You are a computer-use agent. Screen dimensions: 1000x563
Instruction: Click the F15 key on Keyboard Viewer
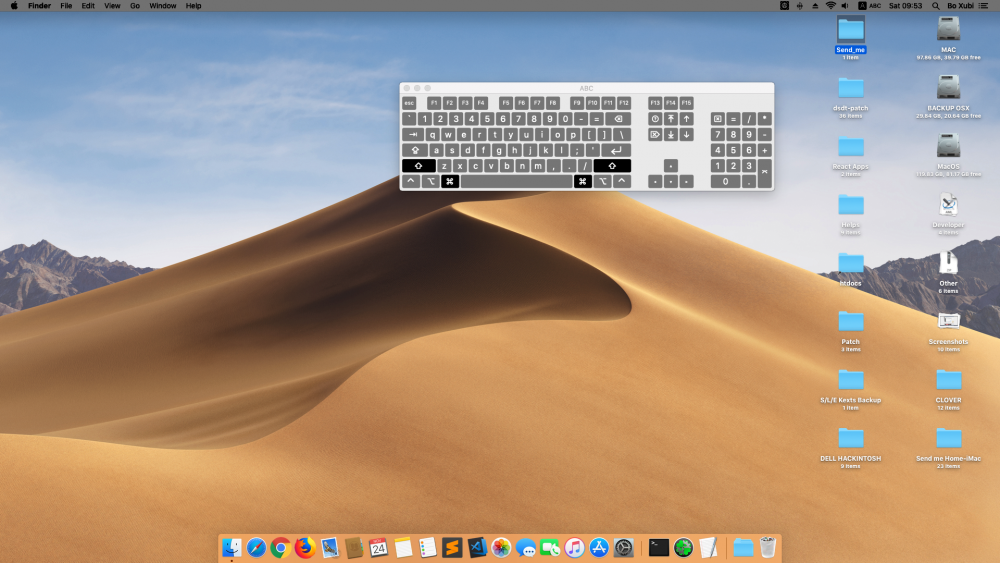(686, 103)
